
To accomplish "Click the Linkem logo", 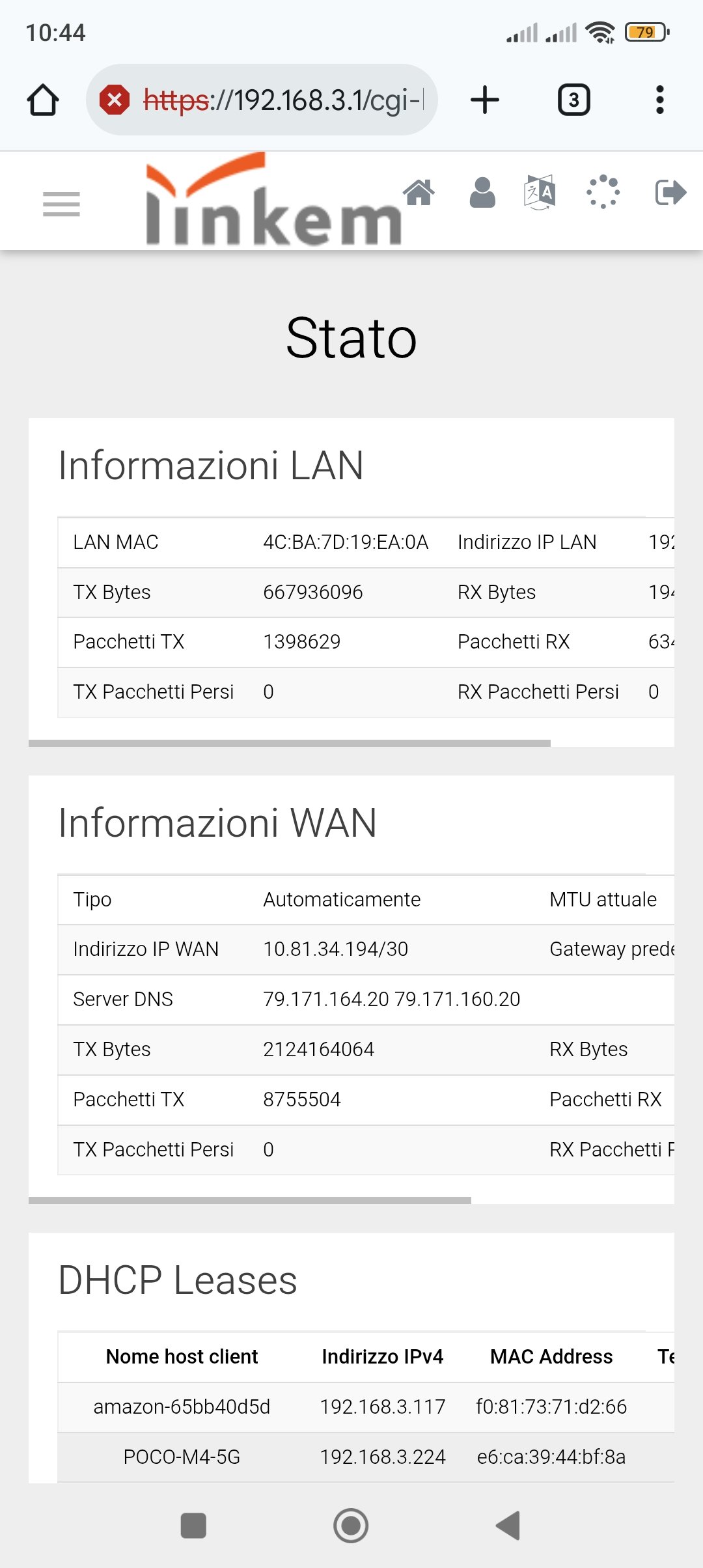I will click(x=273, y=202).
